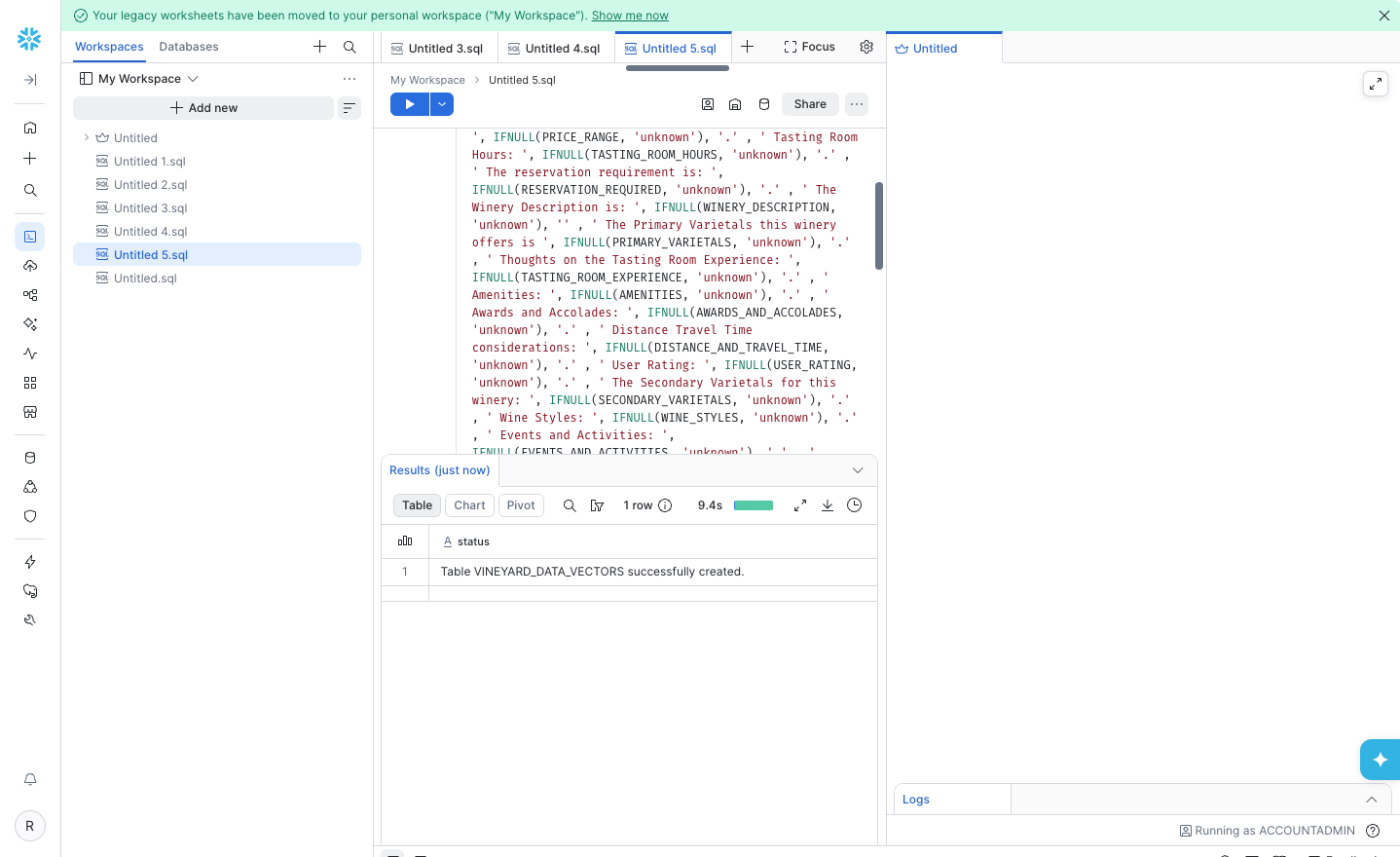Click the Show me now link

coord(630,16)
